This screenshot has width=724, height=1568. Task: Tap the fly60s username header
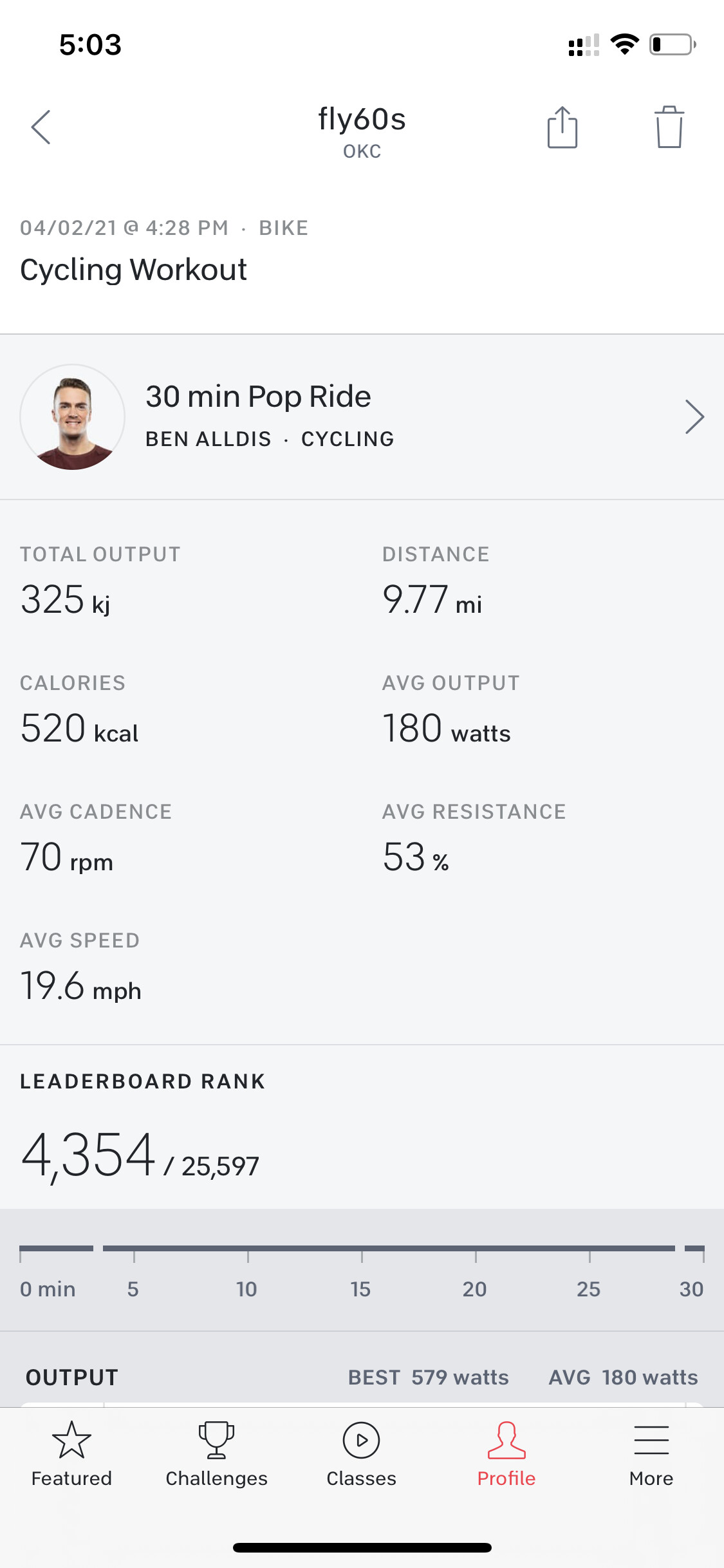point(362,120)
